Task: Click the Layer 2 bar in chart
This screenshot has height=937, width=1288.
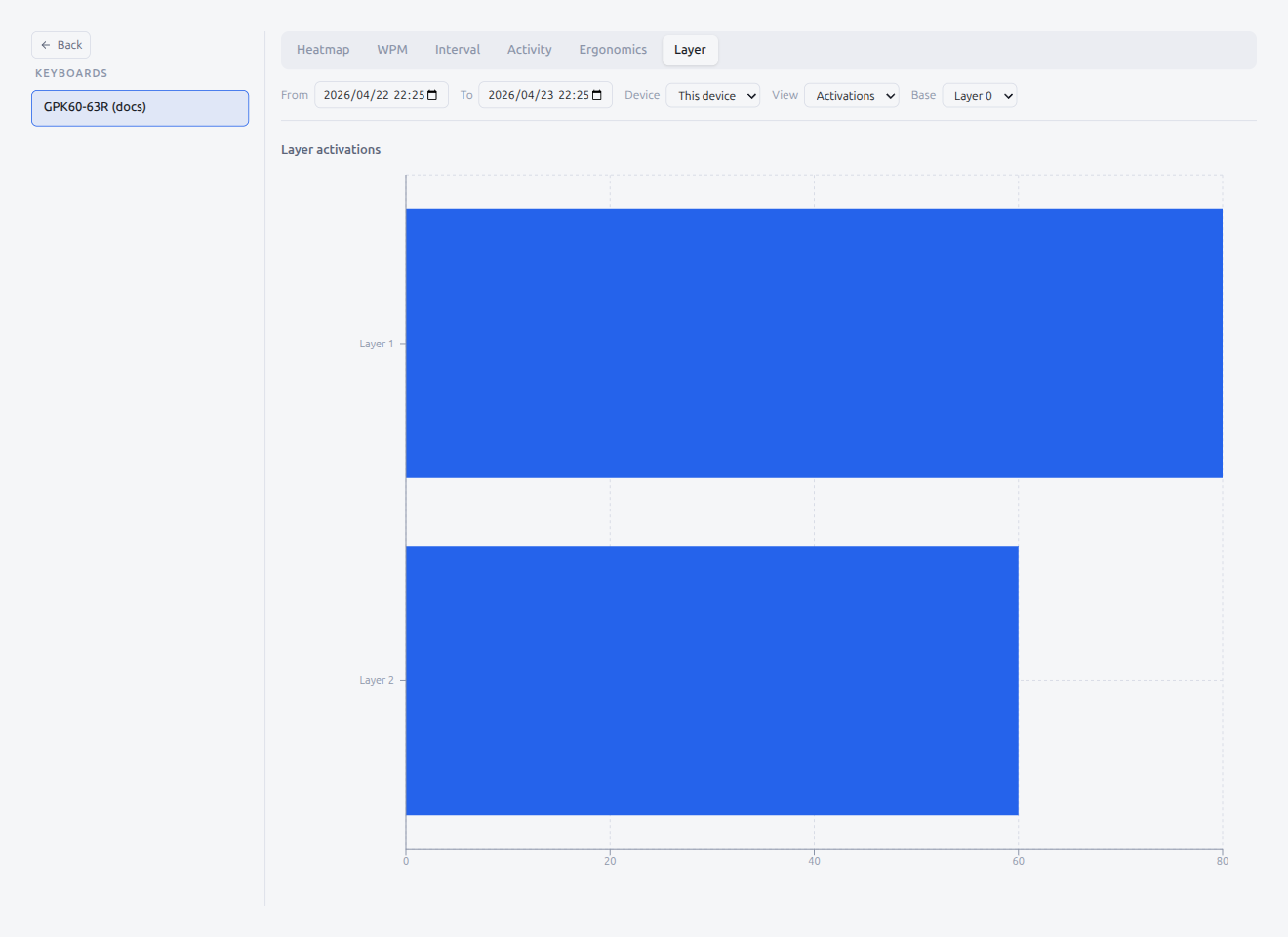Action: [712, 680]
